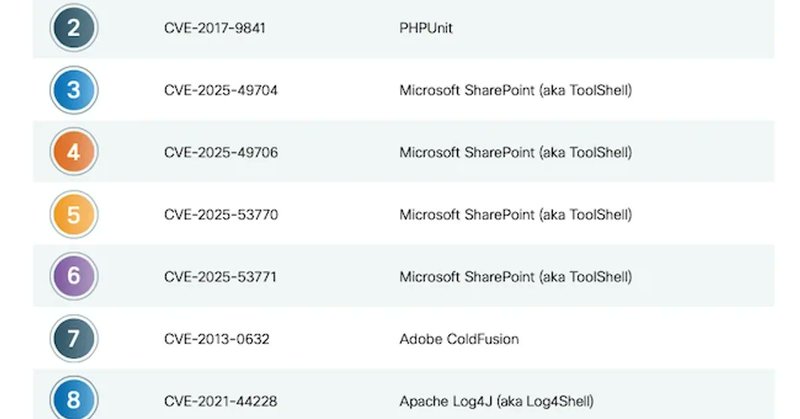Select the CVE-2025-49704 identifier text
This screenshot has height=419, width=800.
click(x=220, y=91)
